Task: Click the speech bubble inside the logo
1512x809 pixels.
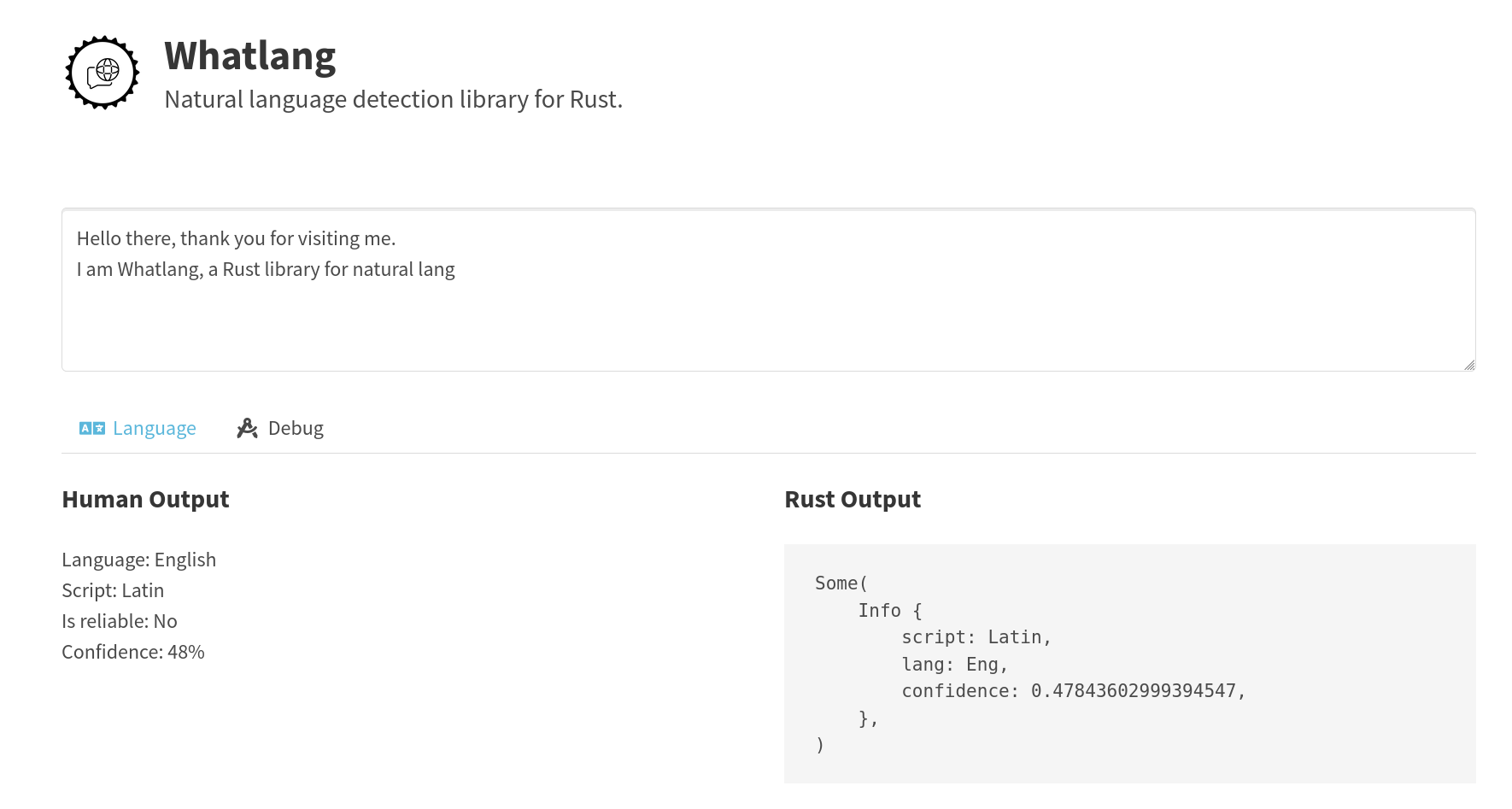Action: (96, 79)
